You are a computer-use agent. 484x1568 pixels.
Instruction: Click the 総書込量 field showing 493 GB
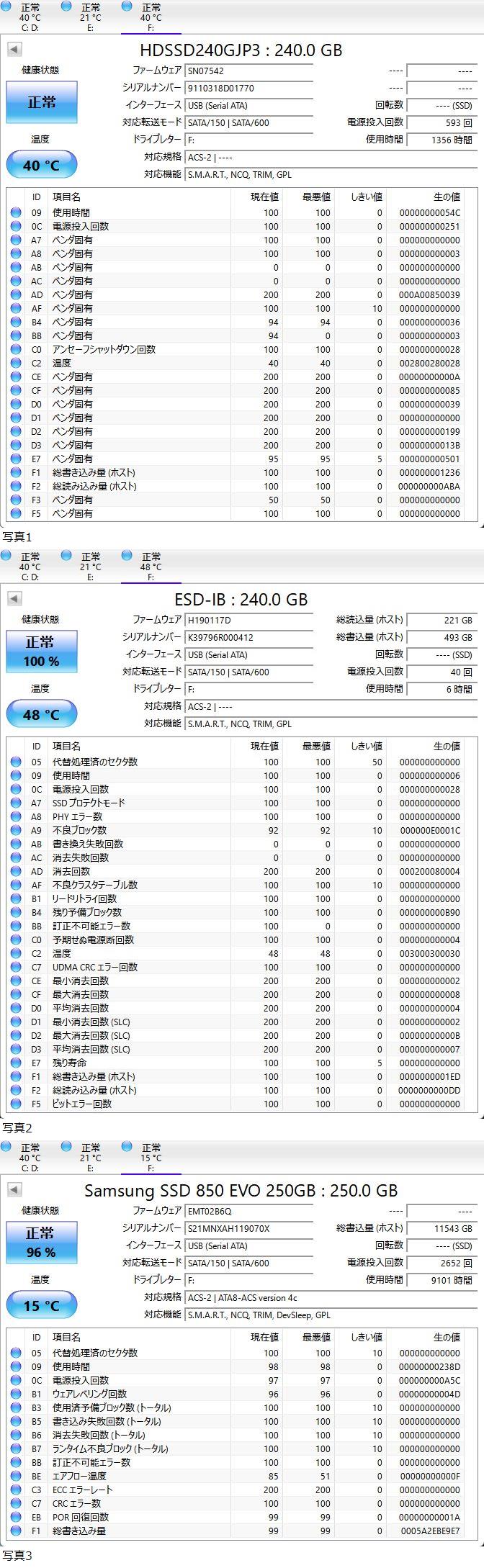pos(442,637)
